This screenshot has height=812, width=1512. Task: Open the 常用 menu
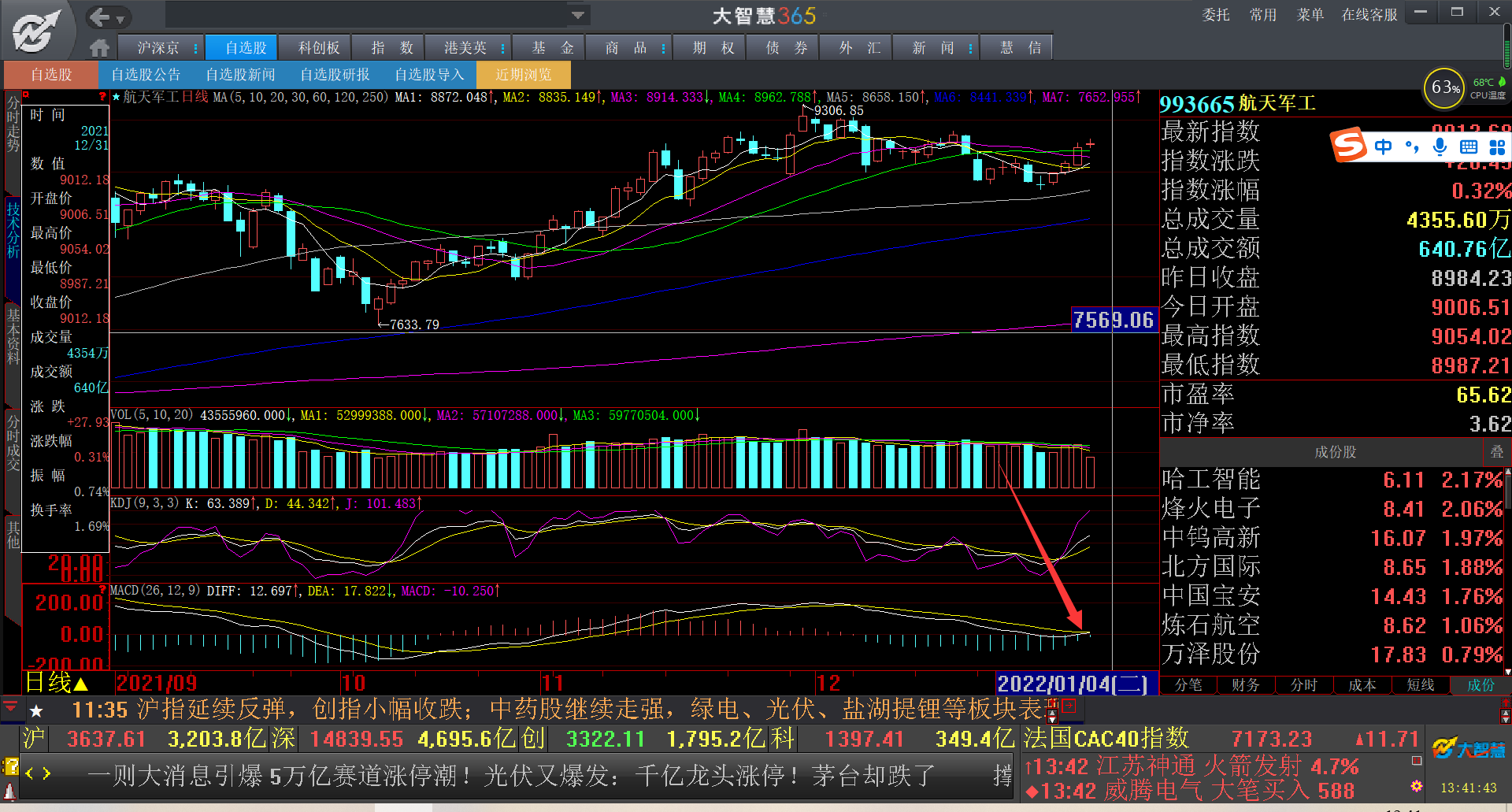1263,15
